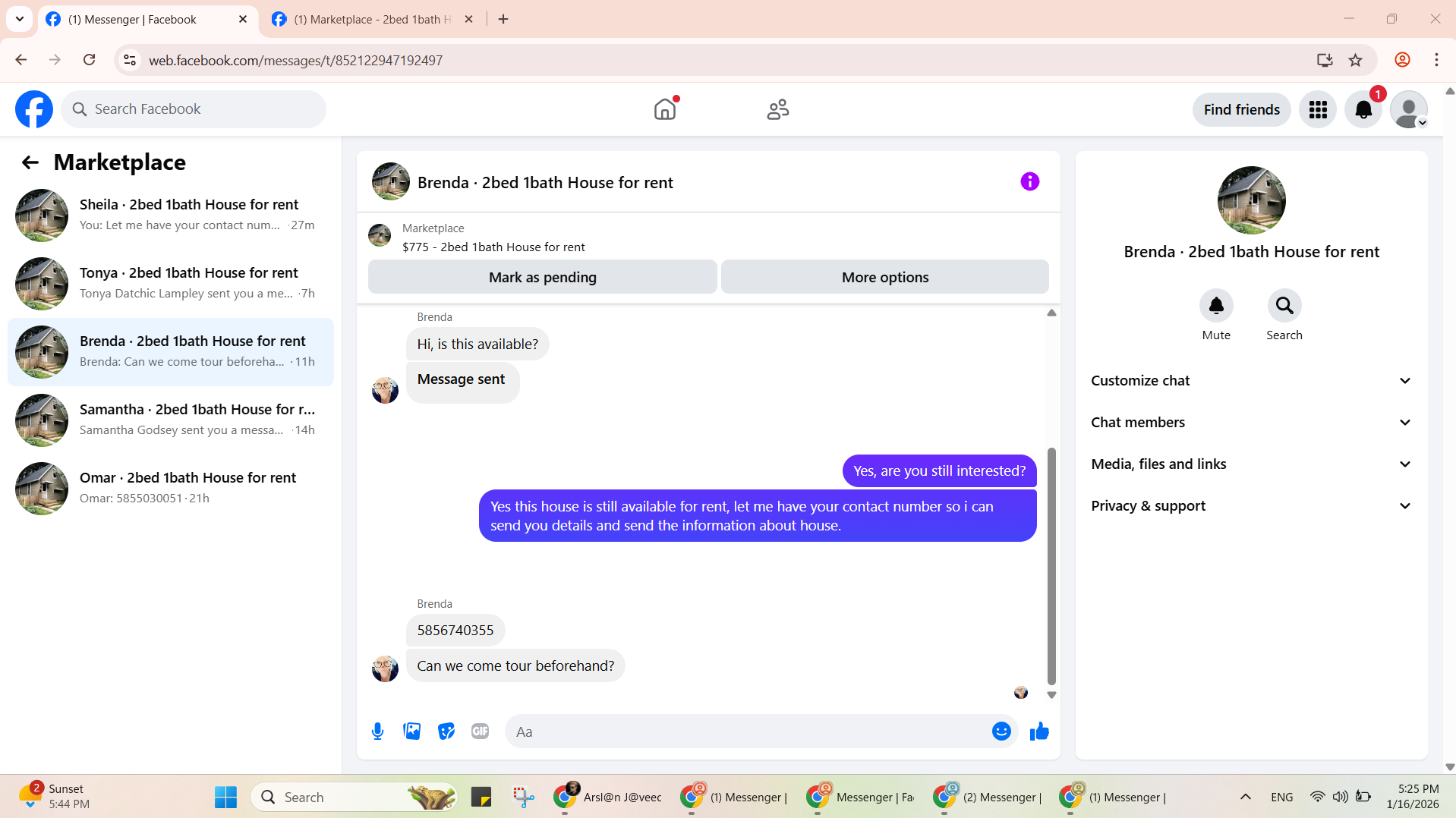The height and width of the screenshot is (818, 1456).
Task: Open the Friends icon in top navigation
Action: click(778, 109)
